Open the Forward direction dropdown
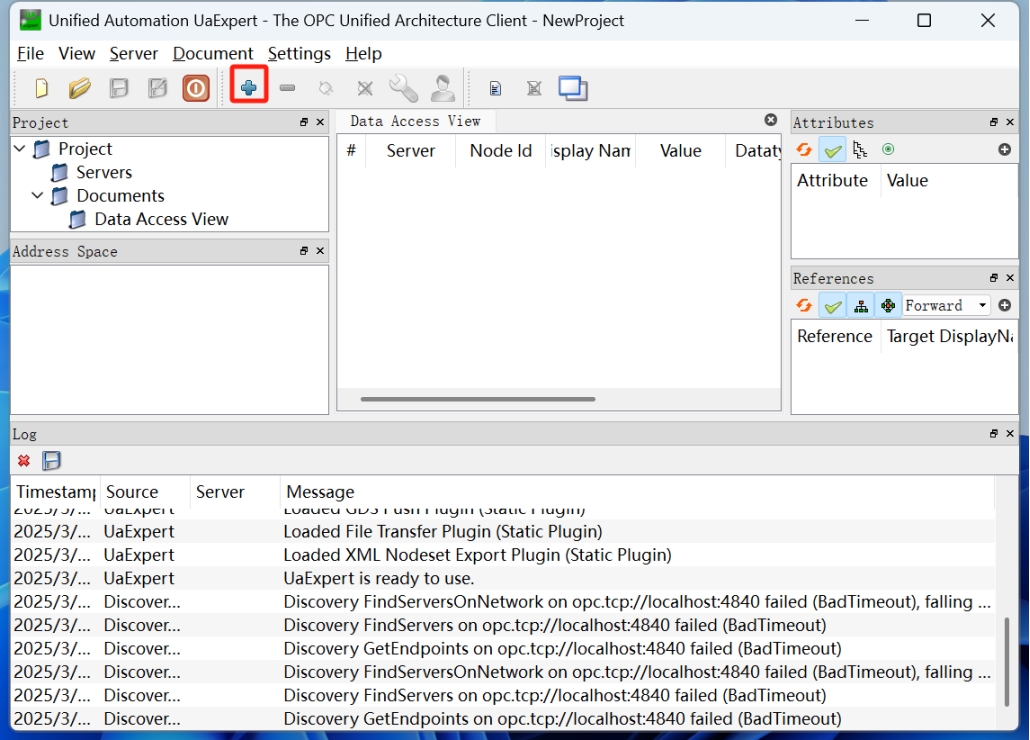This screenshot has height=740, width=1030. pos(946,305)
